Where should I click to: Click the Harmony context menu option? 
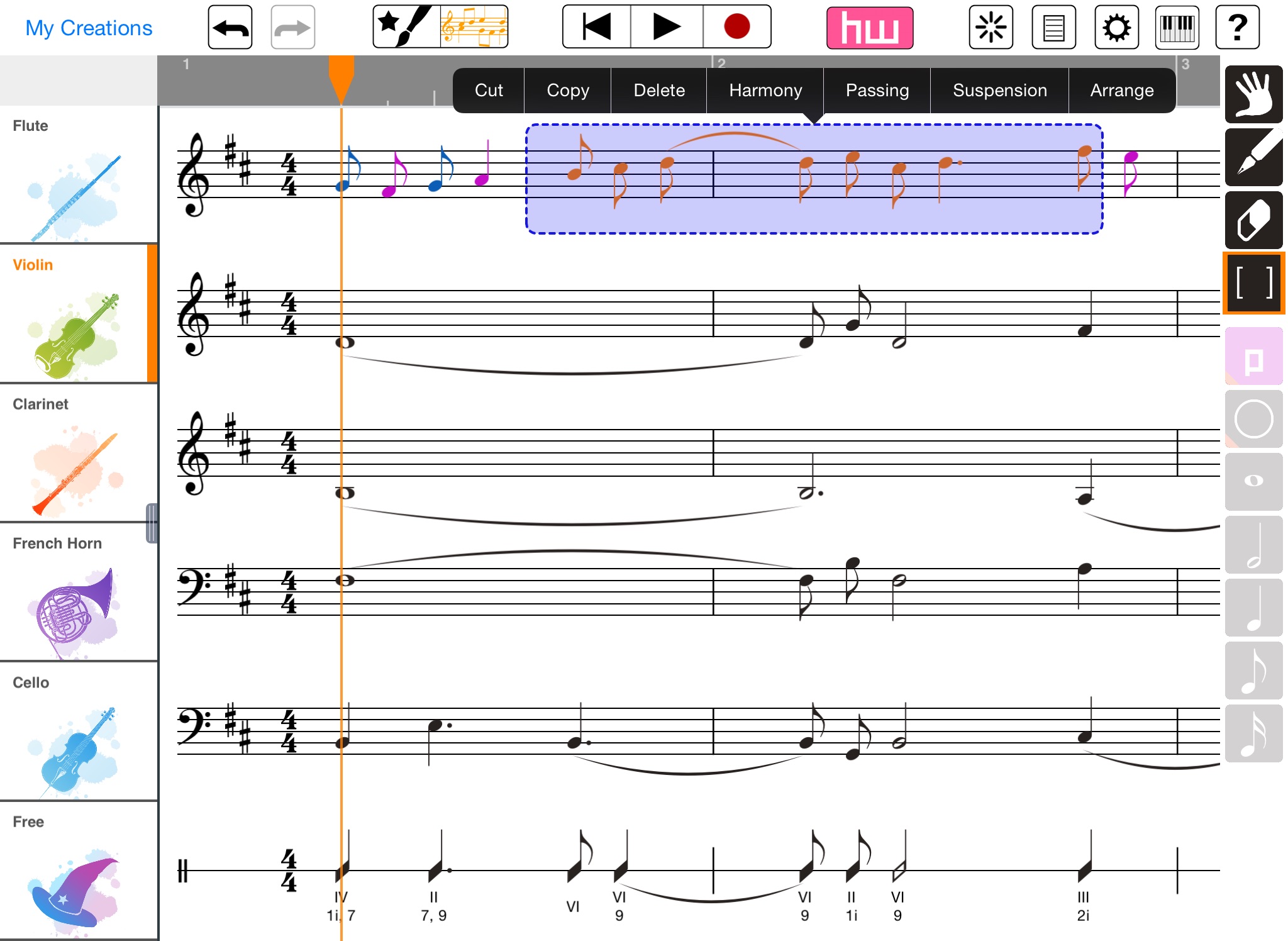pos(764,89)
